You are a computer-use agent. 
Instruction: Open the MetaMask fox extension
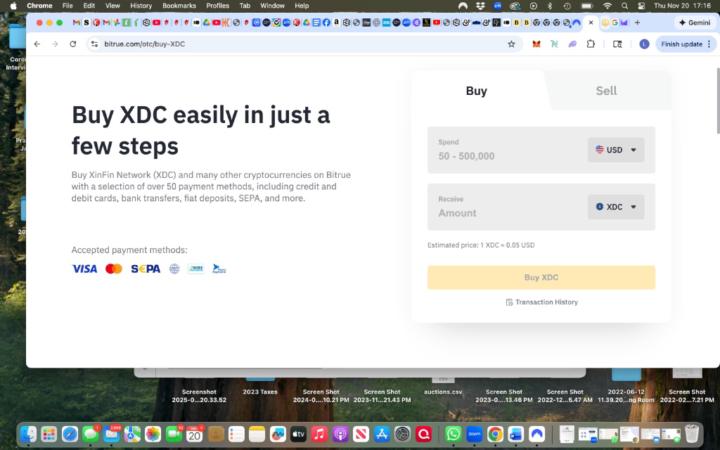coord(536,44)
